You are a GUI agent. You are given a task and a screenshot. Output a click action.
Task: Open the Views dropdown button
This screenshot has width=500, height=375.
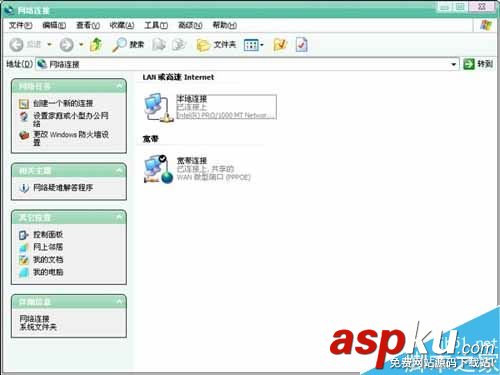[254, 45]
